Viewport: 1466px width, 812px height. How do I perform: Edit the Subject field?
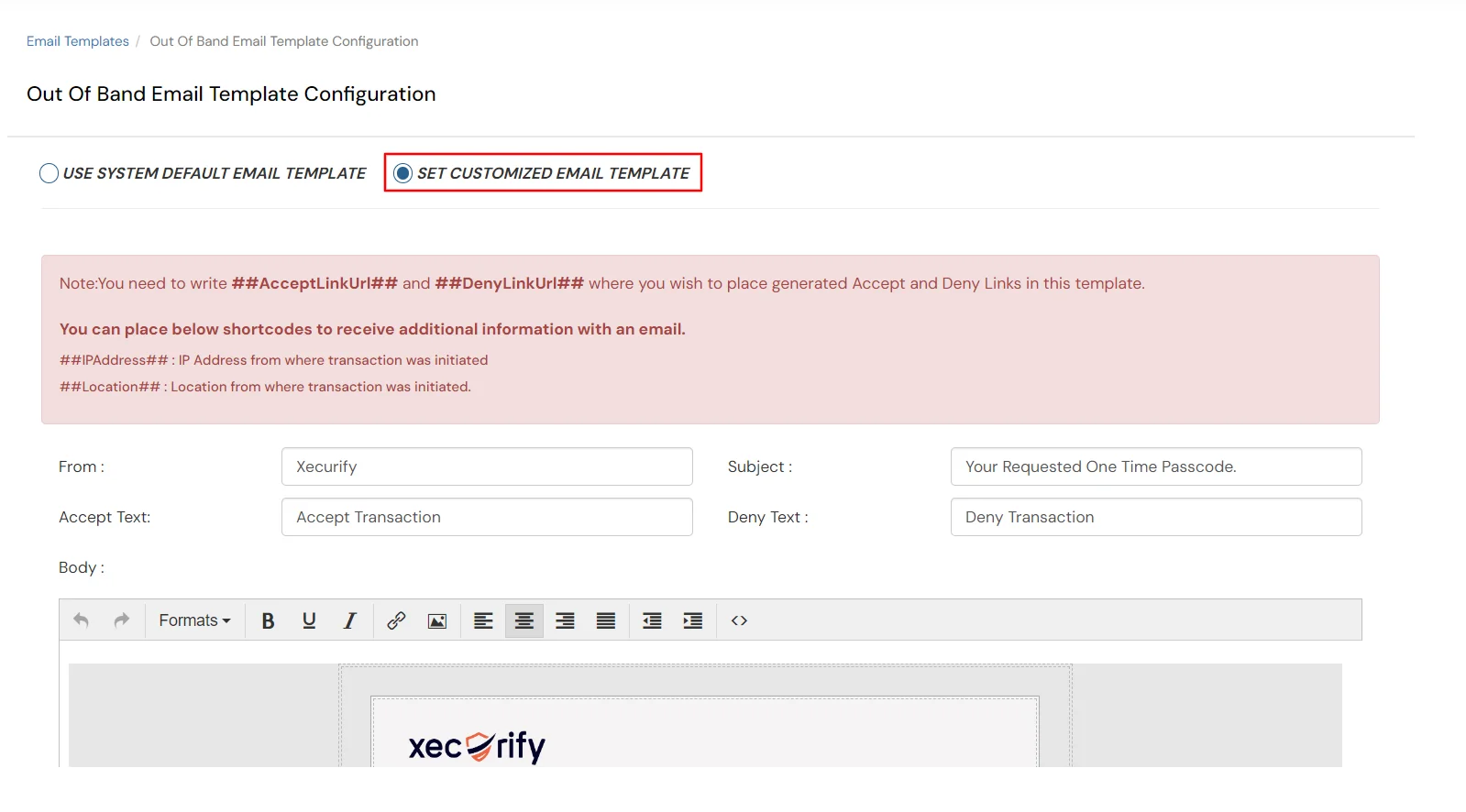1156,466
